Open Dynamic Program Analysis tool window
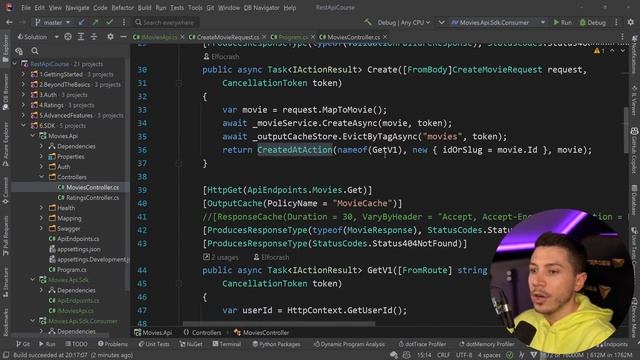Image resolution: width=640 pixels, height=360 pixels. [x=349, y=344]
